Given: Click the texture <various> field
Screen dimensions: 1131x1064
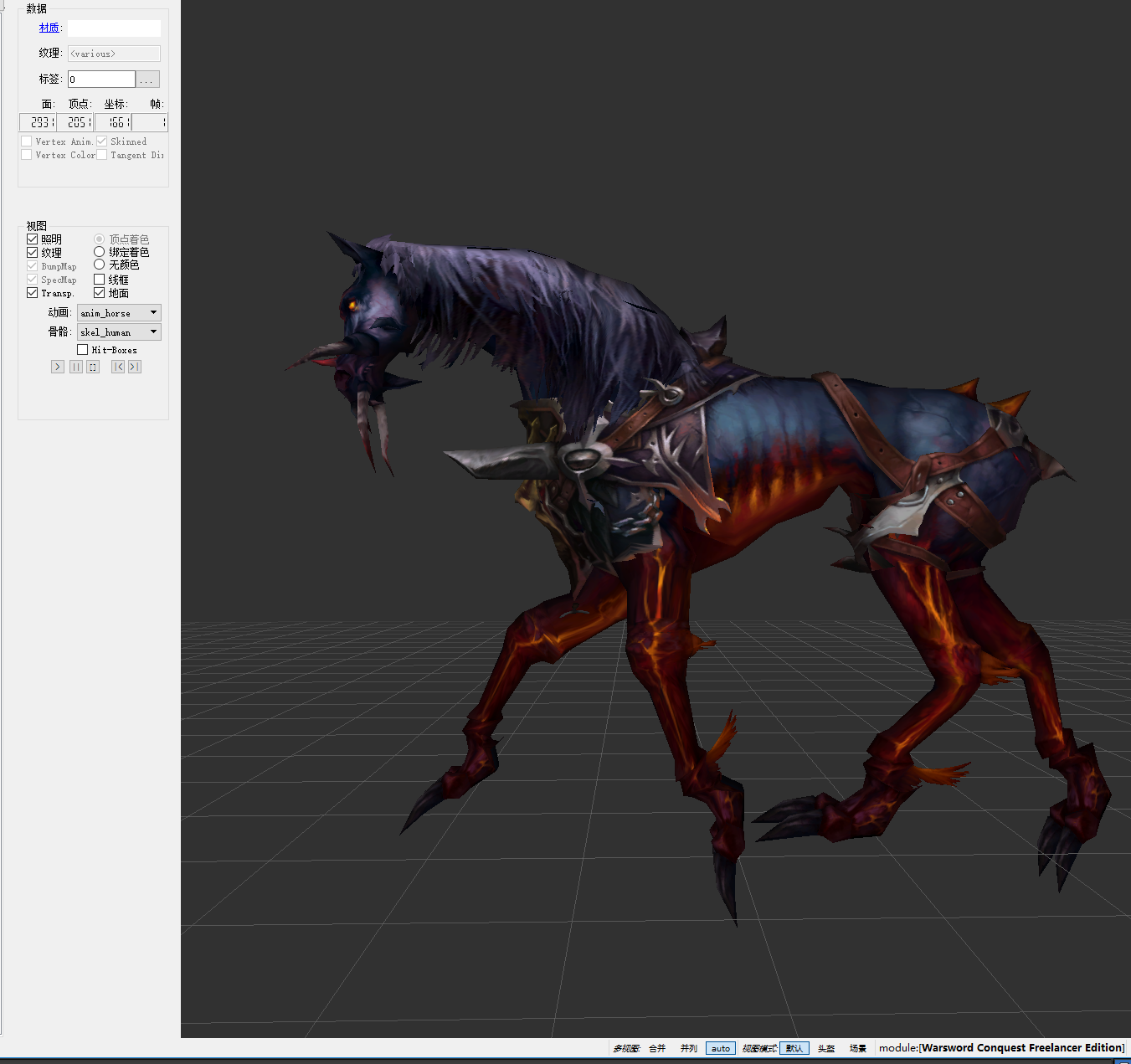Looking at the screenshot, I should pos(114,54).
